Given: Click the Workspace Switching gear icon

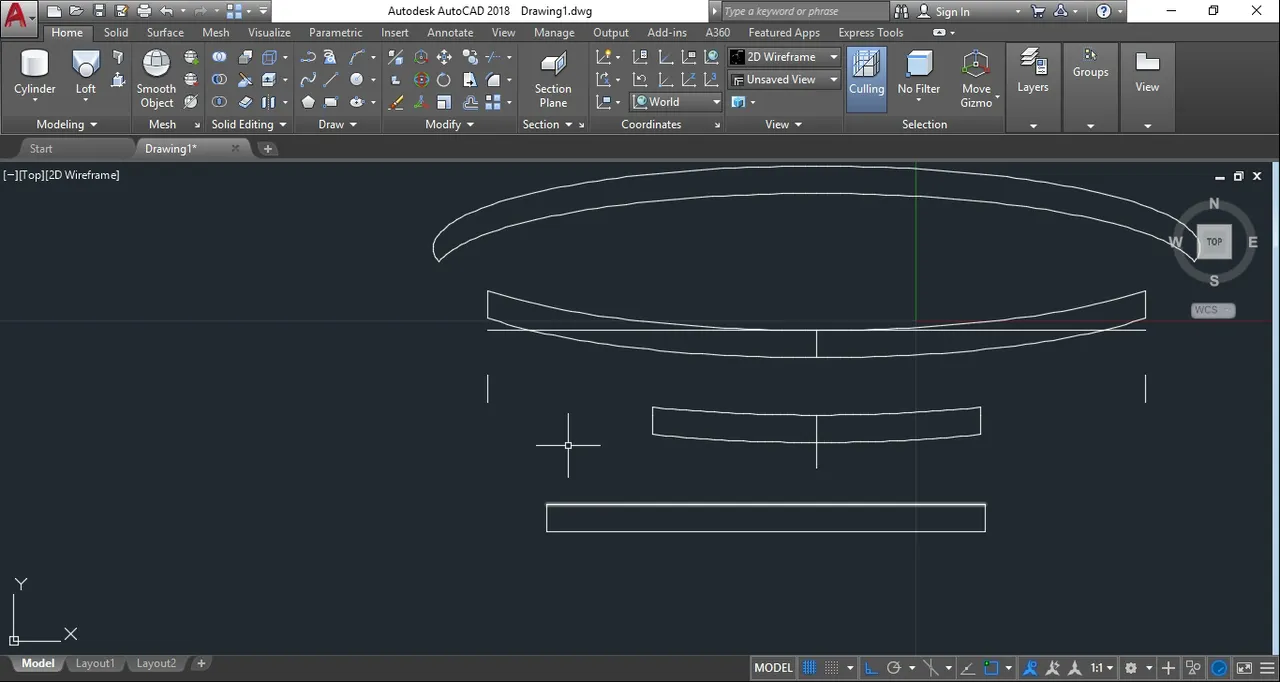Looking at the screenshot, I should [1131, 668].
